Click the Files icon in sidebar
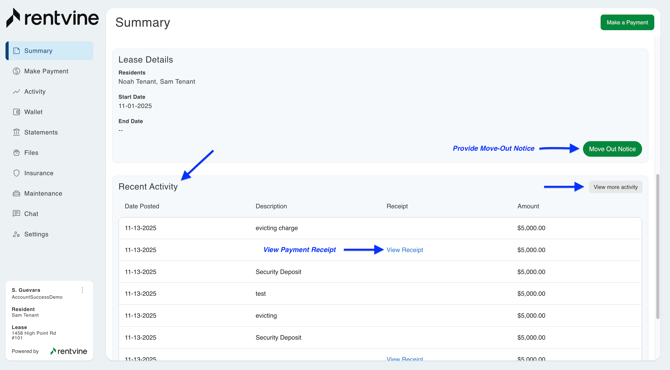The width and height of the screenshot is (670, 370). 16,153
